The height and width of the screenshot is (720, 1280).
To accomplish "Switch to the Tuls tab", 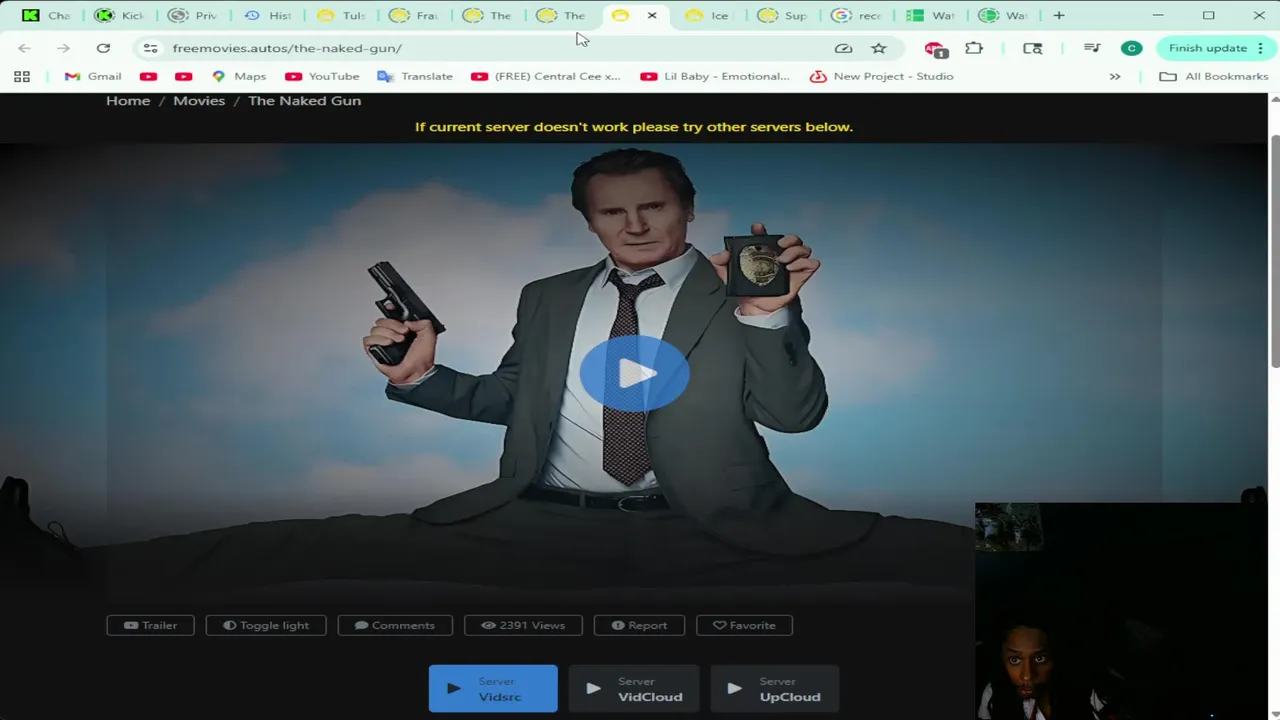I will coord(342,15).
